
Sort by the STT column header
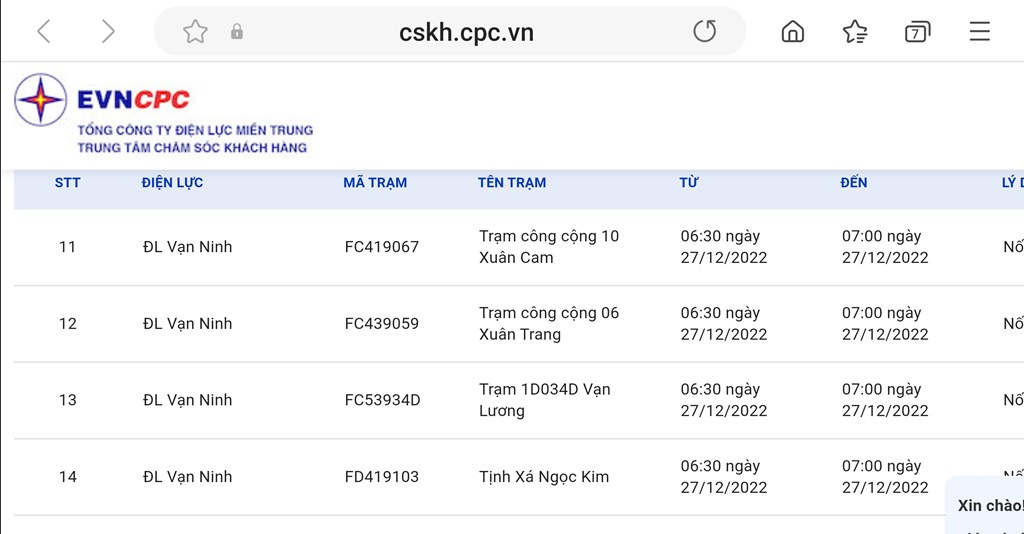click(x=67, y=183)
